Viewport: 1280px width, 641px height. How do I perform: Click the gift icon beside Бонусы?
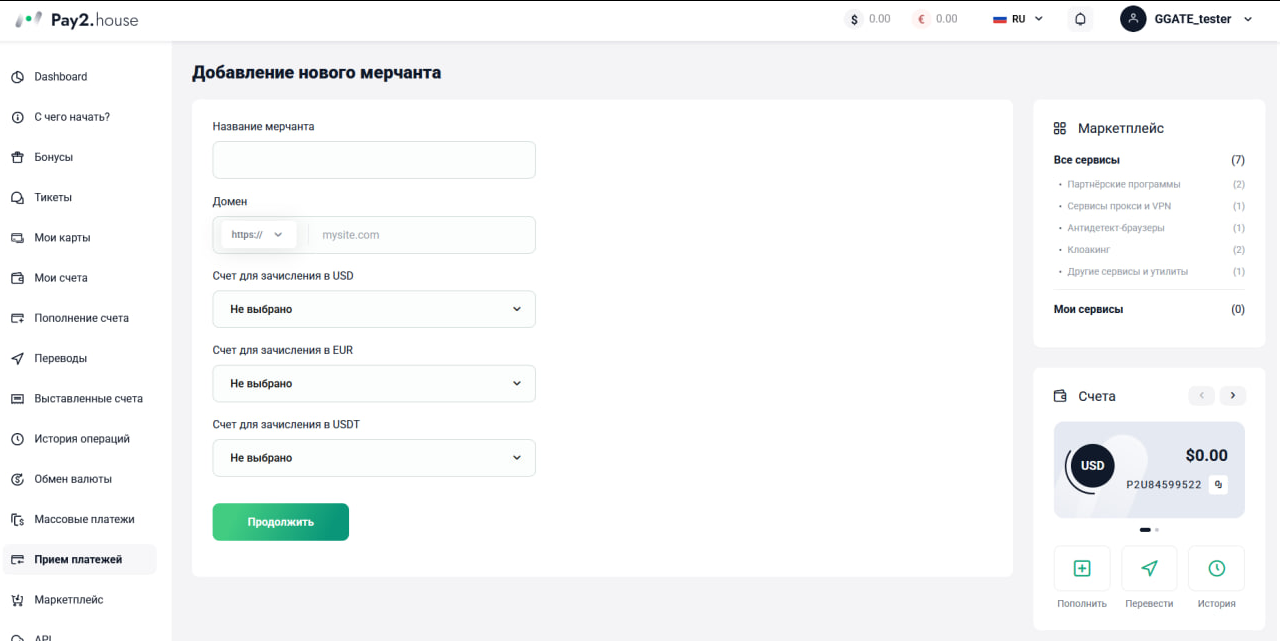click(17, 157)
